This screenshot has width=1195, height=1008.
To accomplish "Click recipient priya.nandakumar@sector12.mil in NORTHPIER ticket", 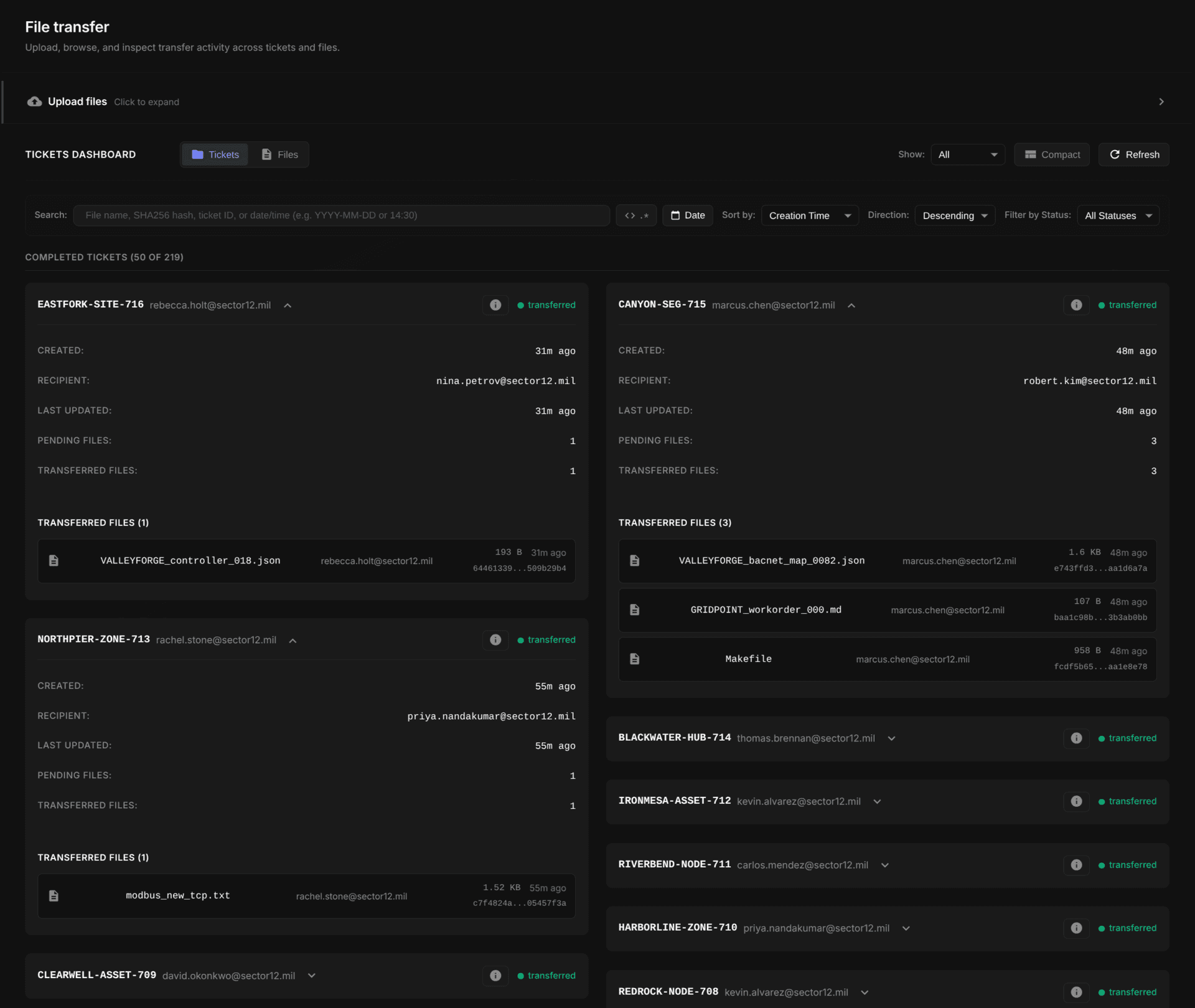I will 492,717.
